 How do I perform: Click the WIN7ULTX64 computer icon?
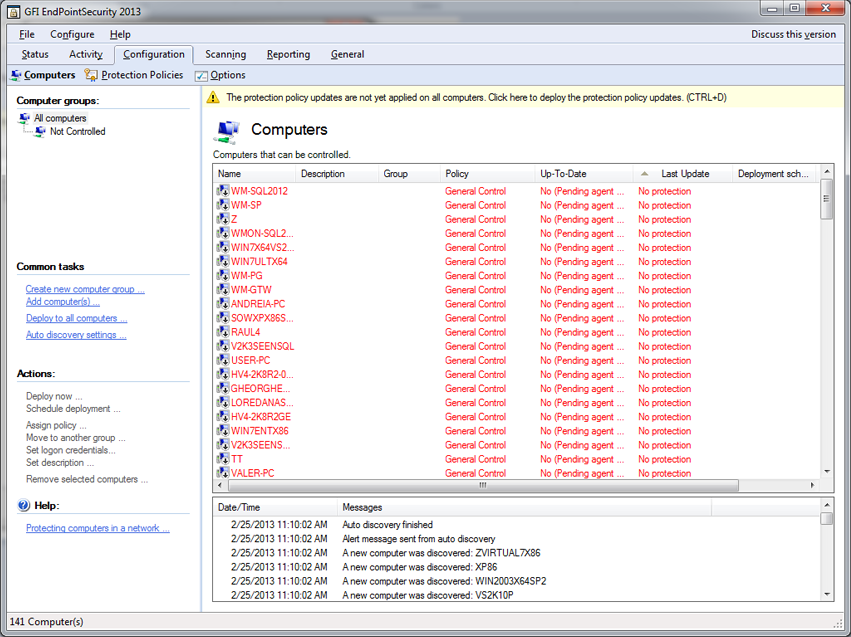tap(223, 262)
